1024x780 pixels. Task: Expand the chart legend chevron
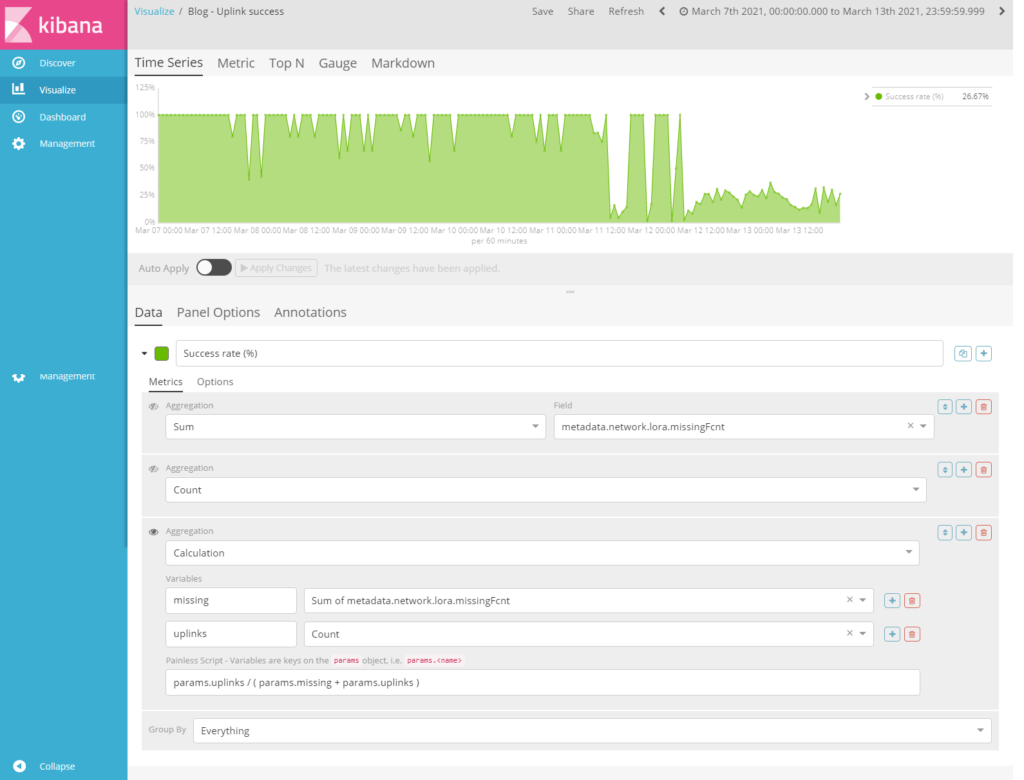[x=867, y=97]
